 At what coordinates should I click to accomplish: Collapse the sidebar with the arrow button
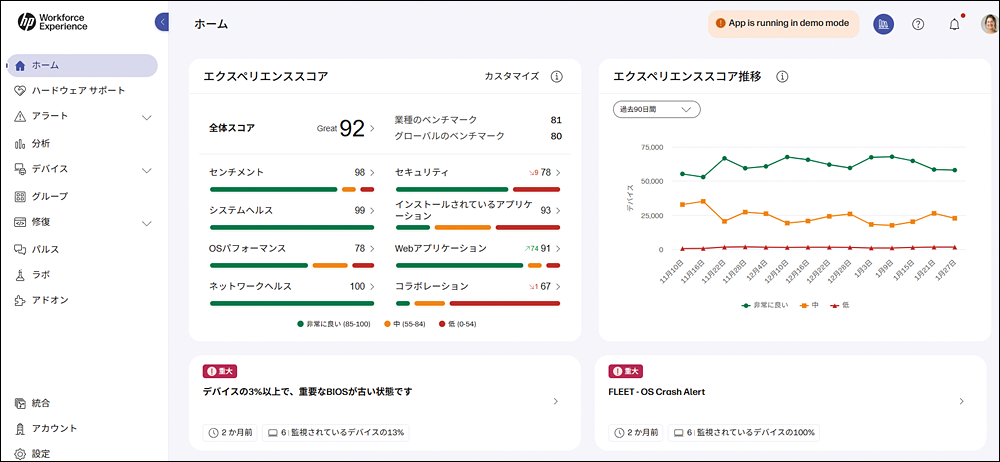(x=163, y=22)
